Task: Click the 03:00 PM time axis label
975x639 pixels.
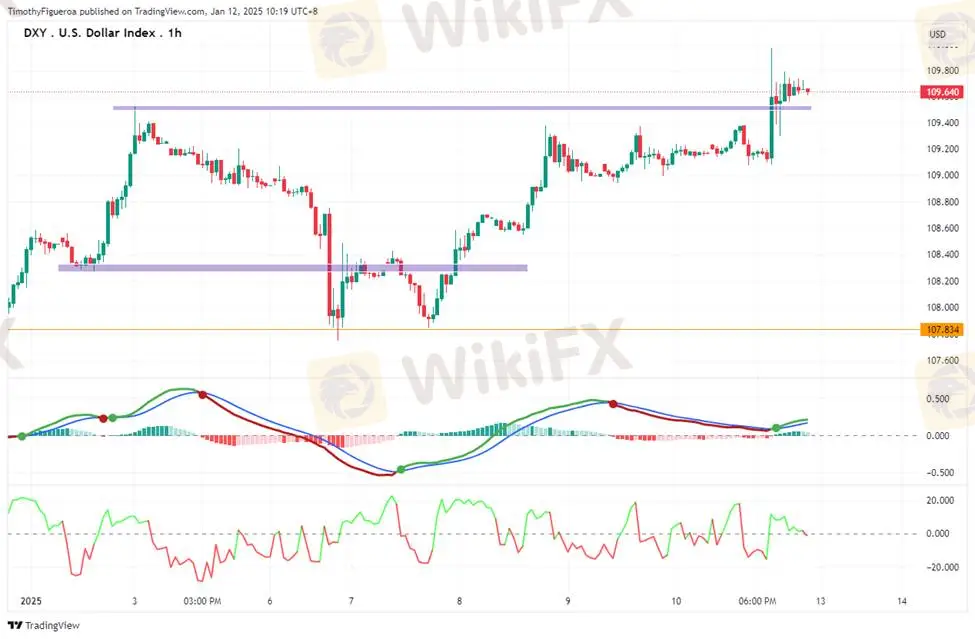Action: (x=202, y=601)
